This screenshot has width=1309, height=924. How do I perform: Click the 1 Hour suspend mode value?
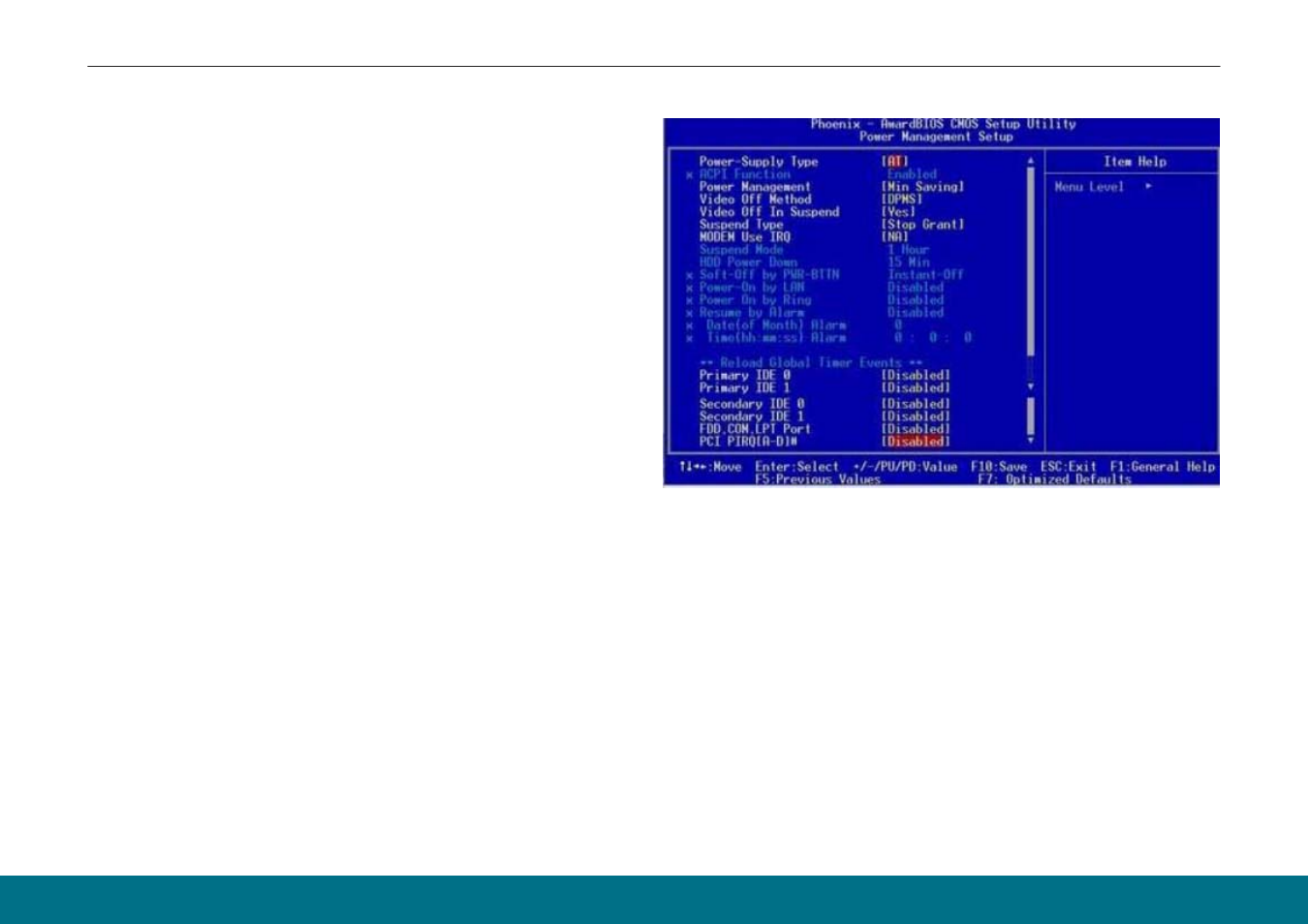tap(908, 250)
